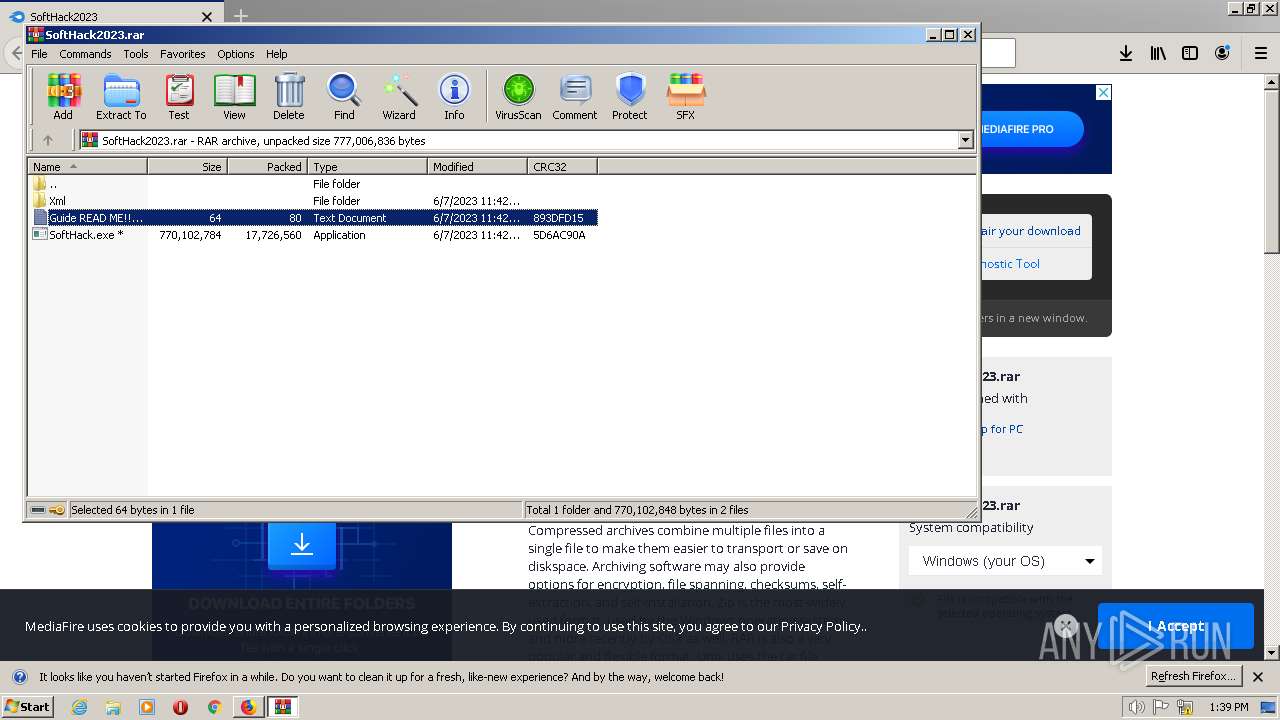Open the Options menu
The width and height of the screenshot is (1280, 720).
click(x=236, y=54)
